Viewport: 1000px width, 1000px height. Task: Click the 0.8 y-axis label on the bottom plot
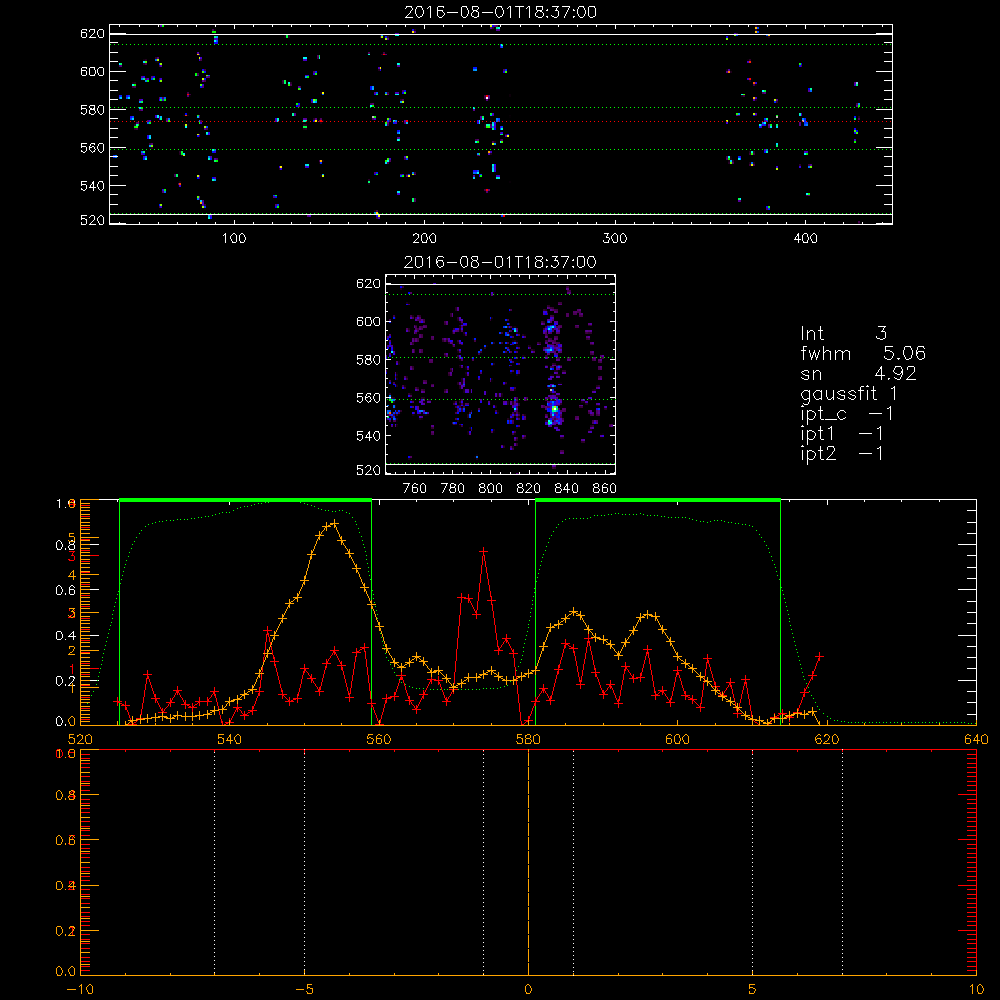tap(66, 795)
